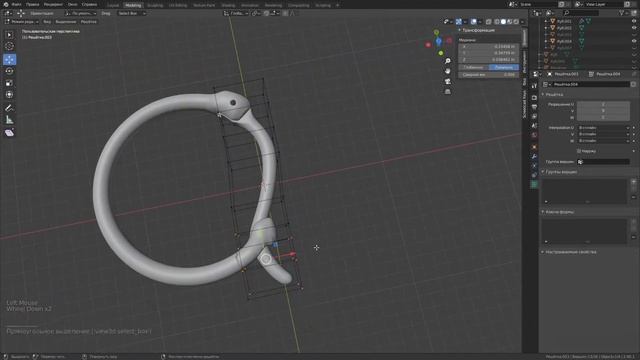The height and width of the screenshot is (360, 640).
Task: Switch to the Layout workspace tab
Action: tap(113, 5)
